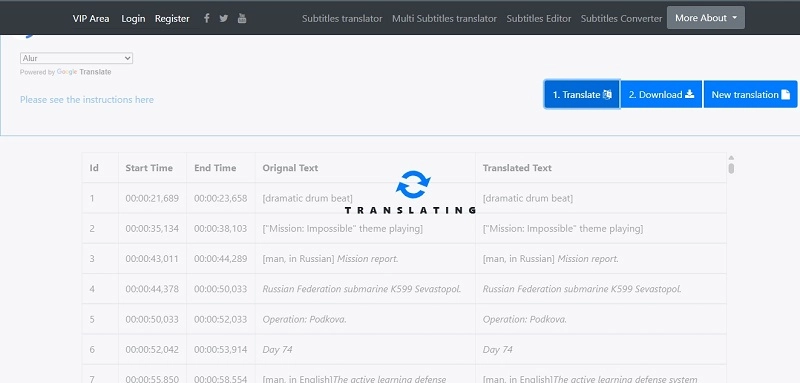Viewport: 800px width, 383px height.
Task: Click the Google Translate attribution link
Action: 84,72
